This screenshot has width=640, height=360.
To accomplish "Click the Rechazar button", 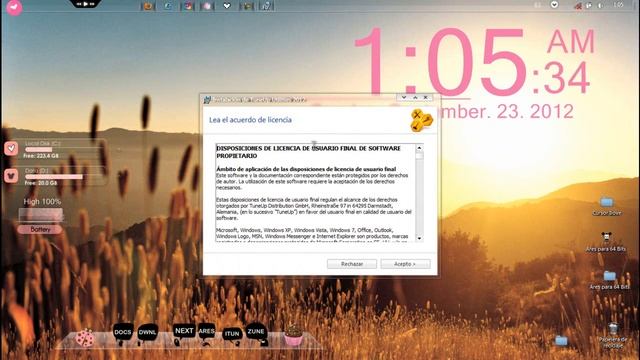I will 351,264.
